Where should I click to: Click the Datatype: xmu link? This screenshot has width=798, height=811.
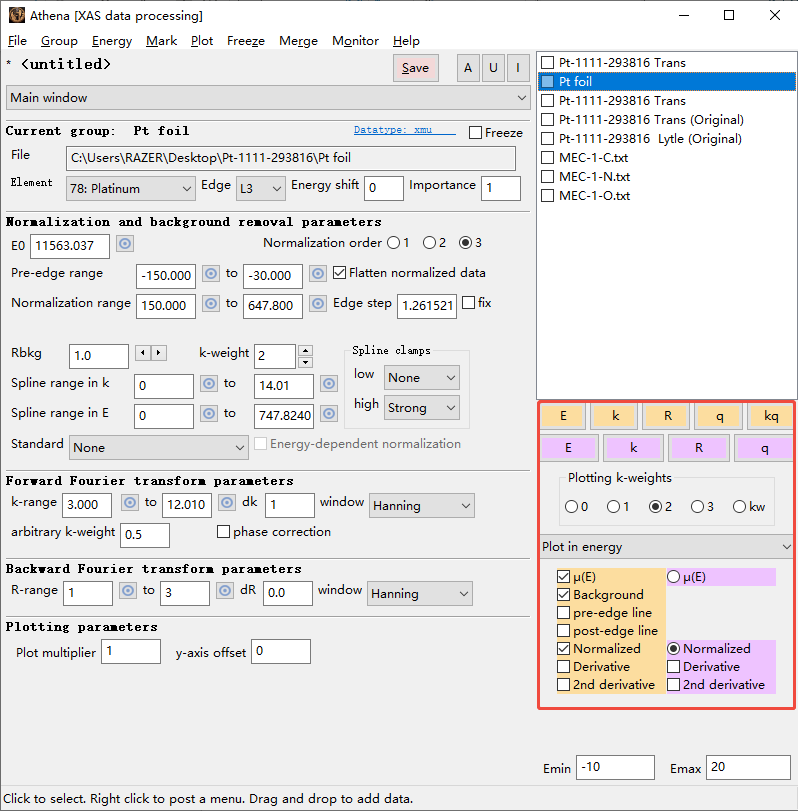click(x=404, y=131)
